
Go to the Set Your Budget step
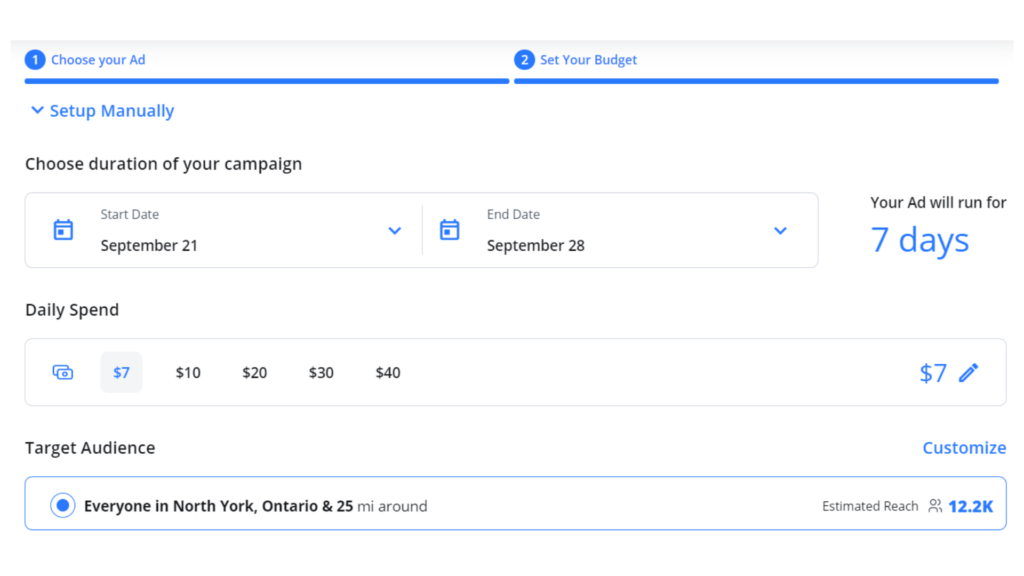tap(588, 60)
